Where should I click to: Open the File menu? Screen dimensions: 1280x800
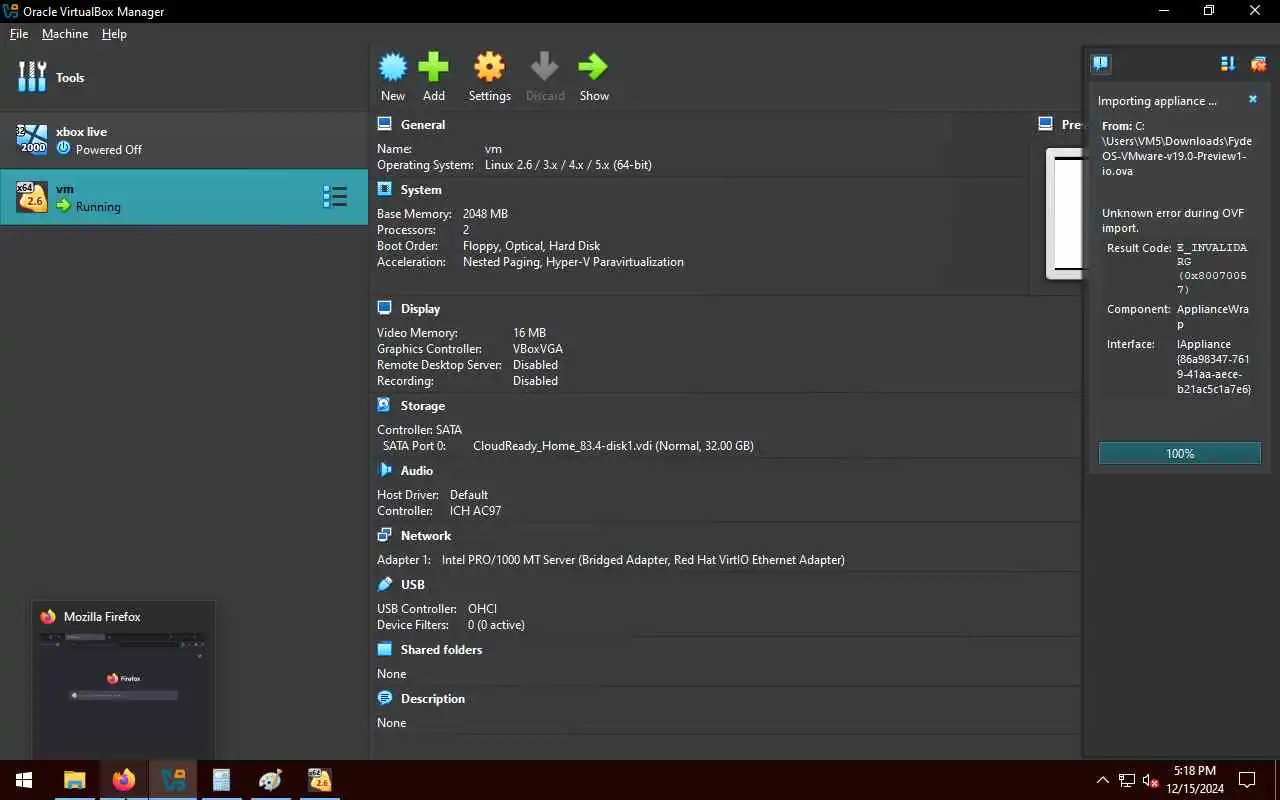point(19,34)
